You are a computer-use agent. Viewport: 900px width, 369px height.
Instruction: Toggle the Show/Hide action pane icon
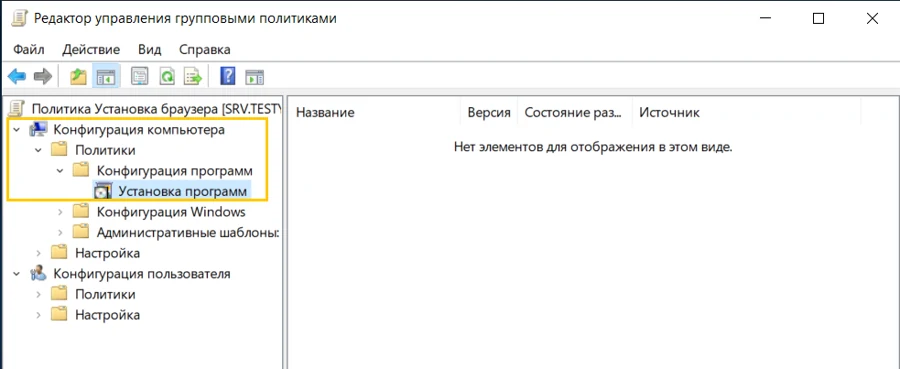tap(254, 76)
